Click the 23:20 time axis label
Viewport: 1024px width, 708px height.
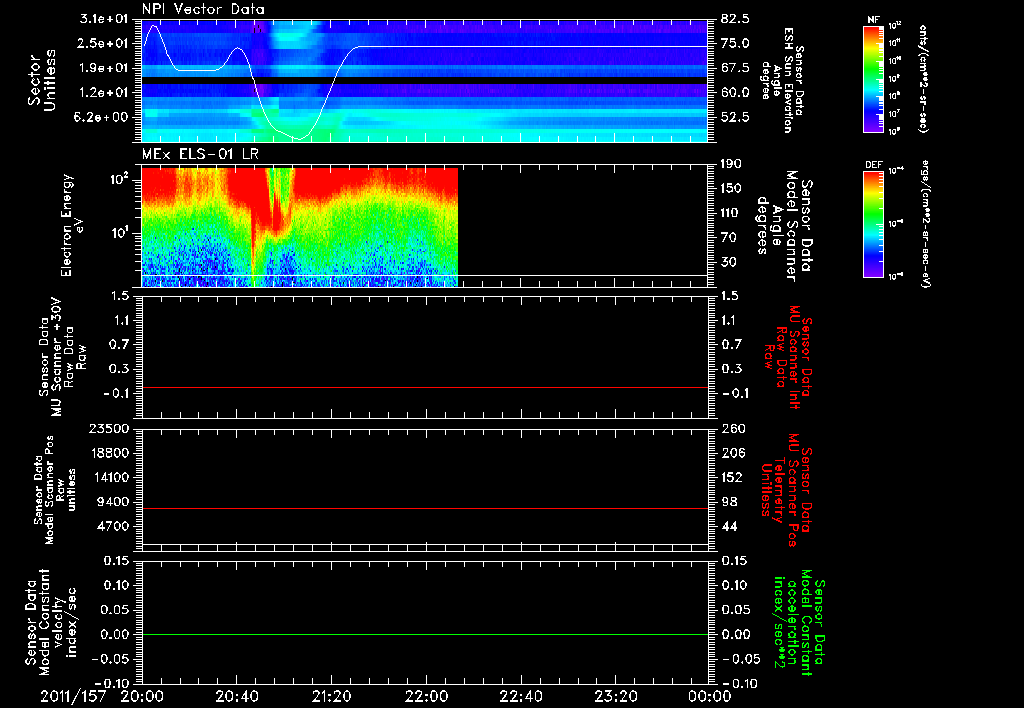616,694
